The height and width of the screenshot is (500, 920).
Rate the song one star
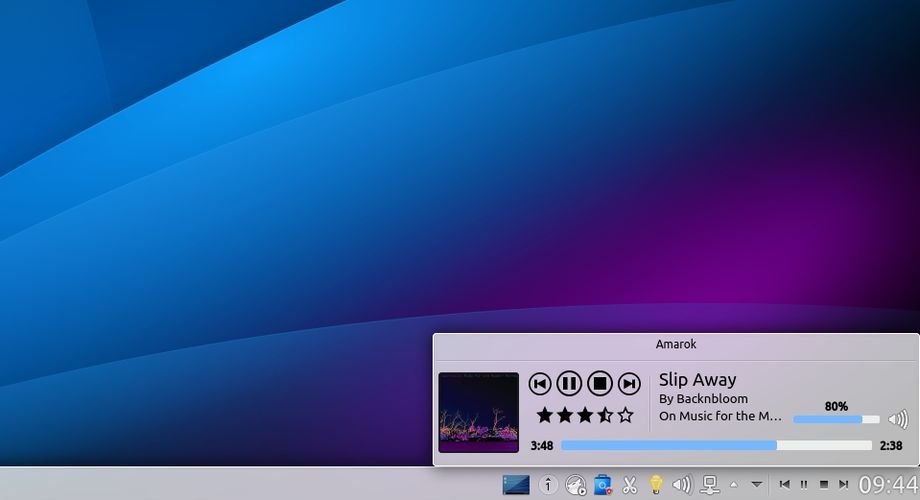545,414
